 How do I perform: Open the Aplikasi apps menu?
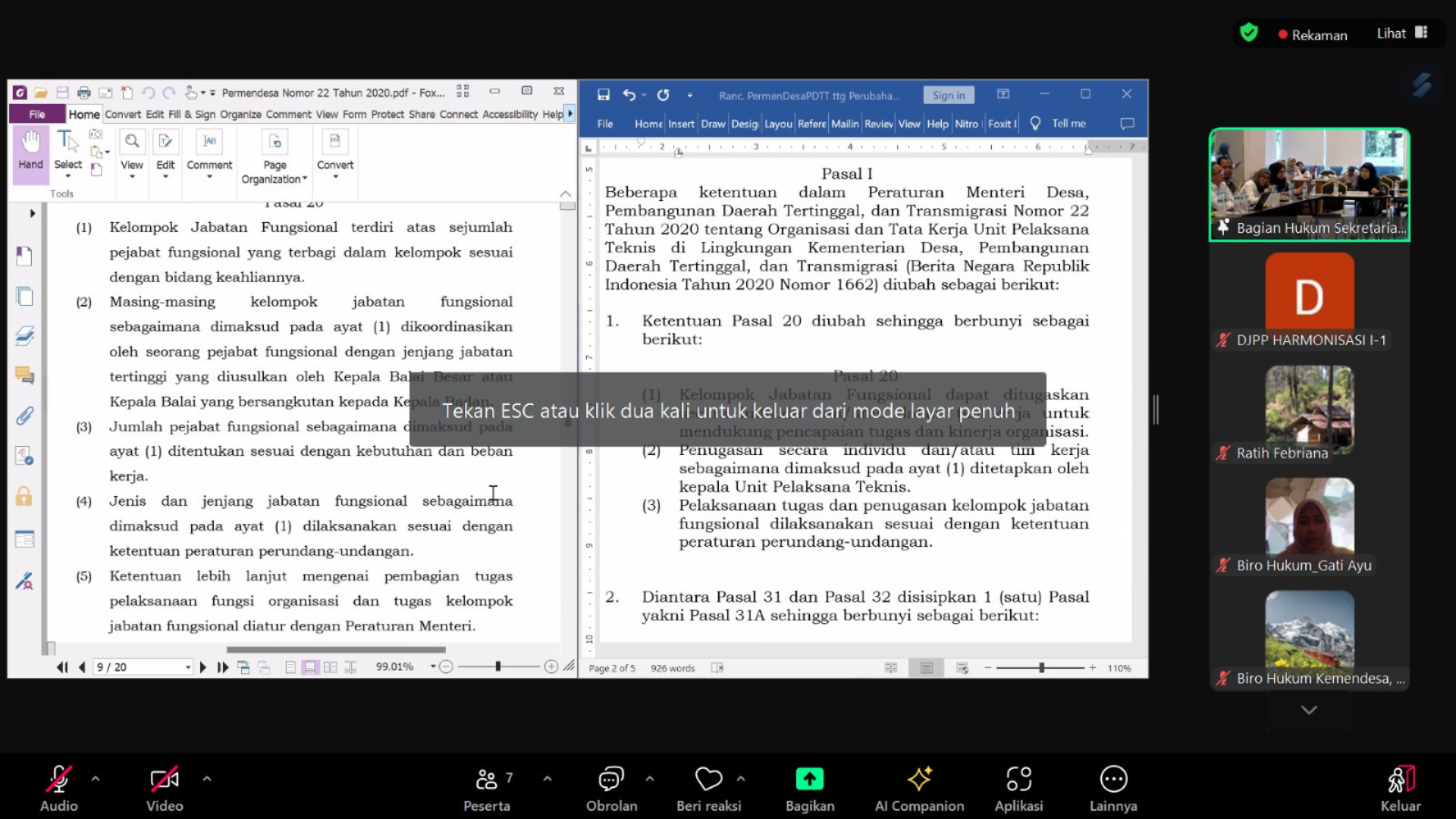pos(1018,789)
